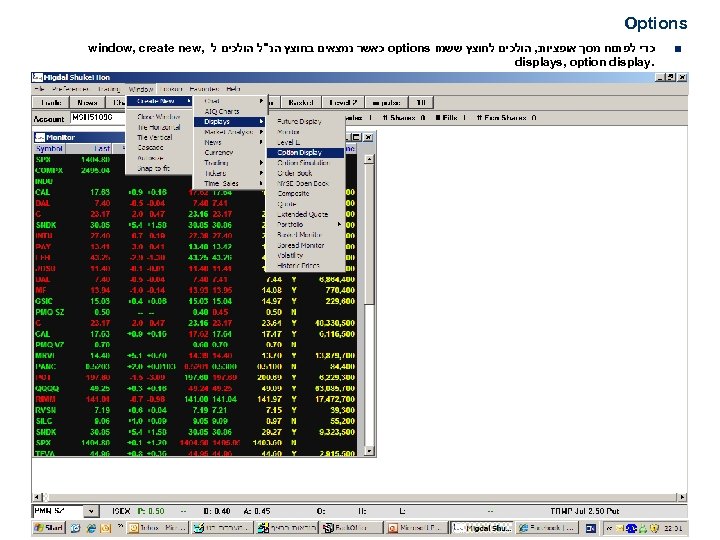The image size is (720, 540).
Task: Select the GSIC row symbol
Action: [44, 301]
